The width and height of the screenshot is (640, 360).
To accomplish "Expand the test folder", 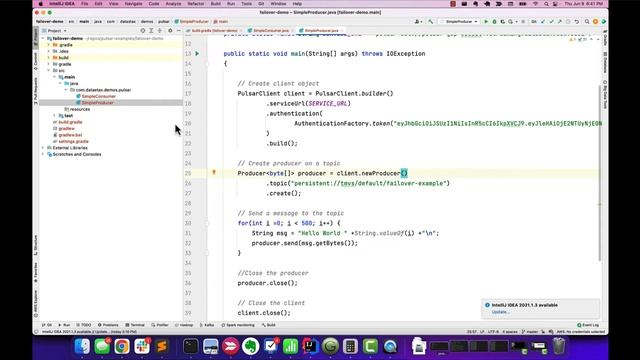I will click(55, 116).
